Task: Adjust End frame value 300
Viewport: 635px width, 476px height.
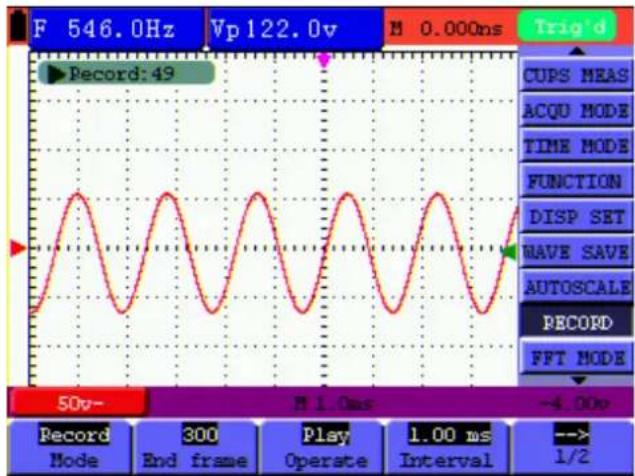Action: [196, 447]
